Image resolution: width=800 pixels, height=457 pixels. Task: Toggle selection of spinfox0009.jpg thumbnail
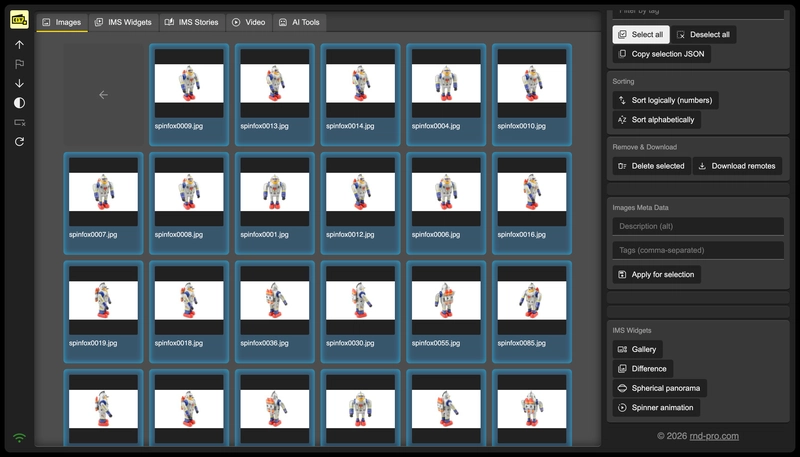(189, 95)
